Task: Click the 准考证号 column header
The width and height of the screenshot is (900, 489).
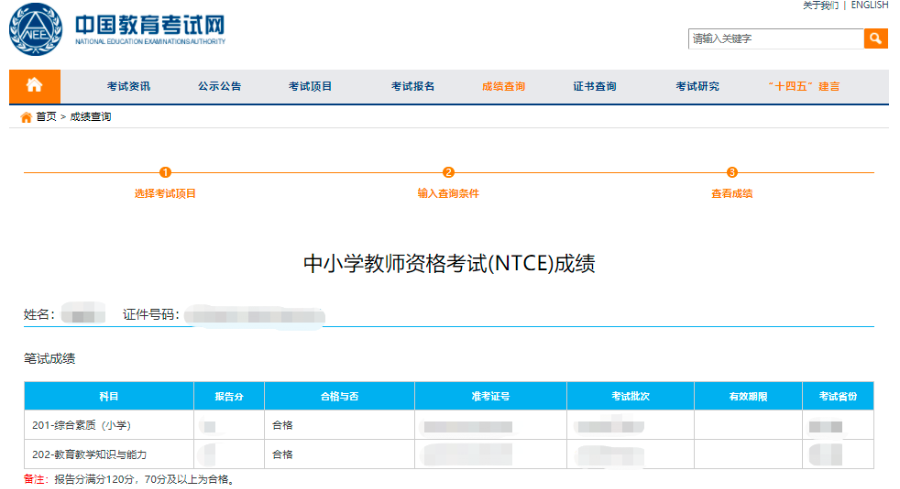Action: coord(491,396)
